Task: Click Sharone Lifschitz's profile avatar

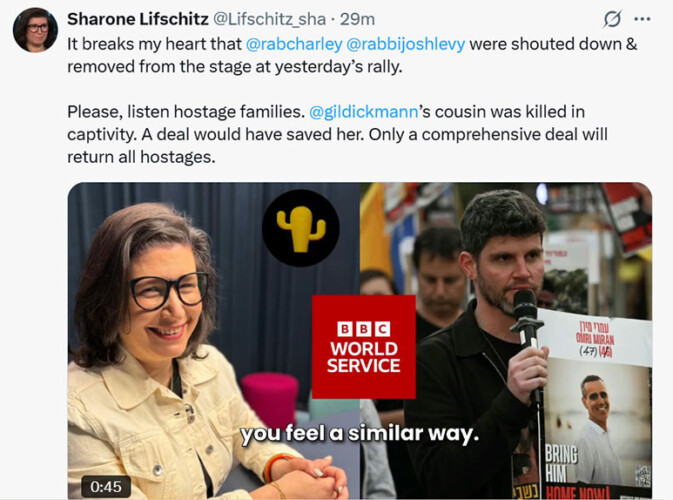Action: 35,30
